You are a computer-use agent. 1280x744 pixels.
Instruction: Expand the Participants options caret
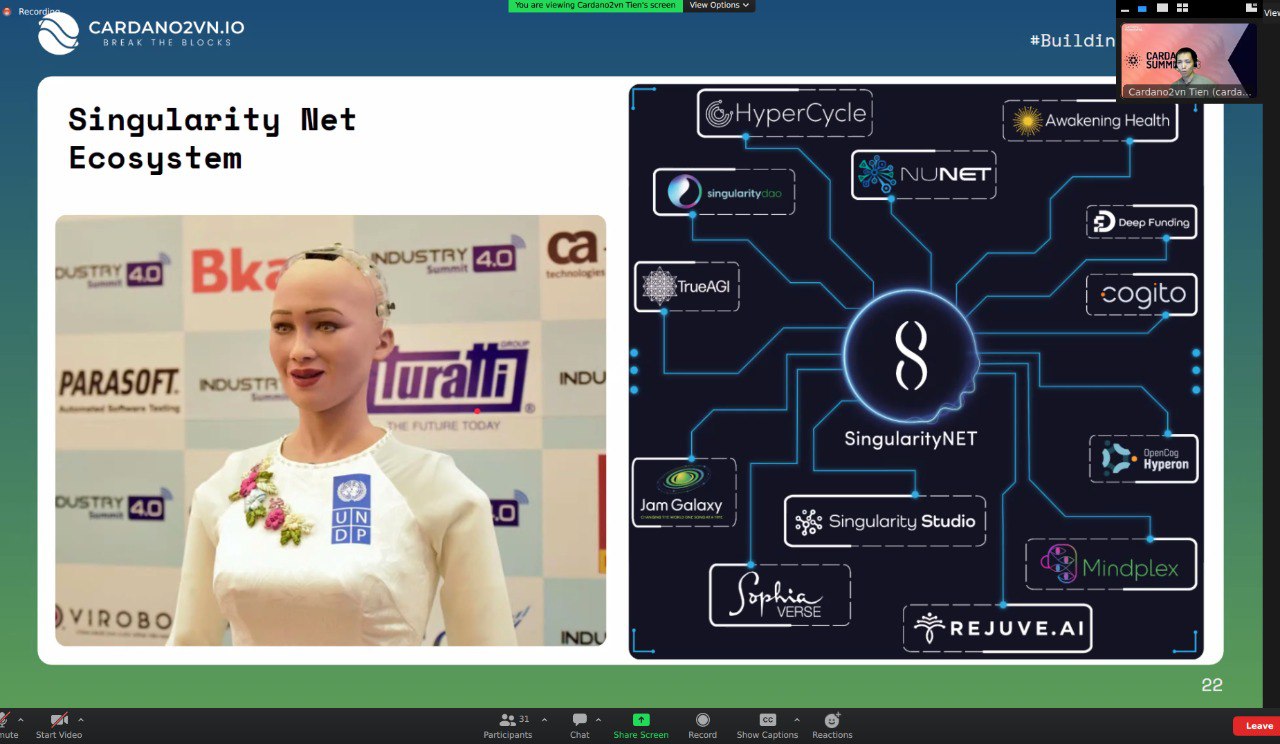coord(544,720)
